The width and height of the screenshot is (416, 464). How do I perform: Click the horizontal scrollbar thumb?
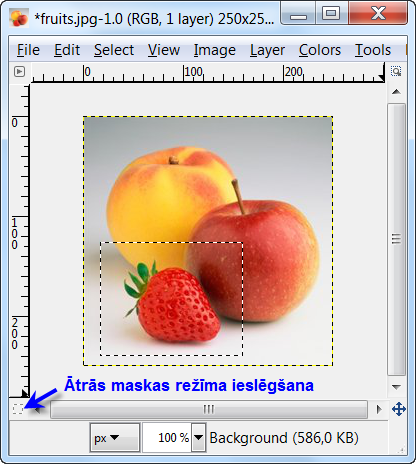[209, 409]
